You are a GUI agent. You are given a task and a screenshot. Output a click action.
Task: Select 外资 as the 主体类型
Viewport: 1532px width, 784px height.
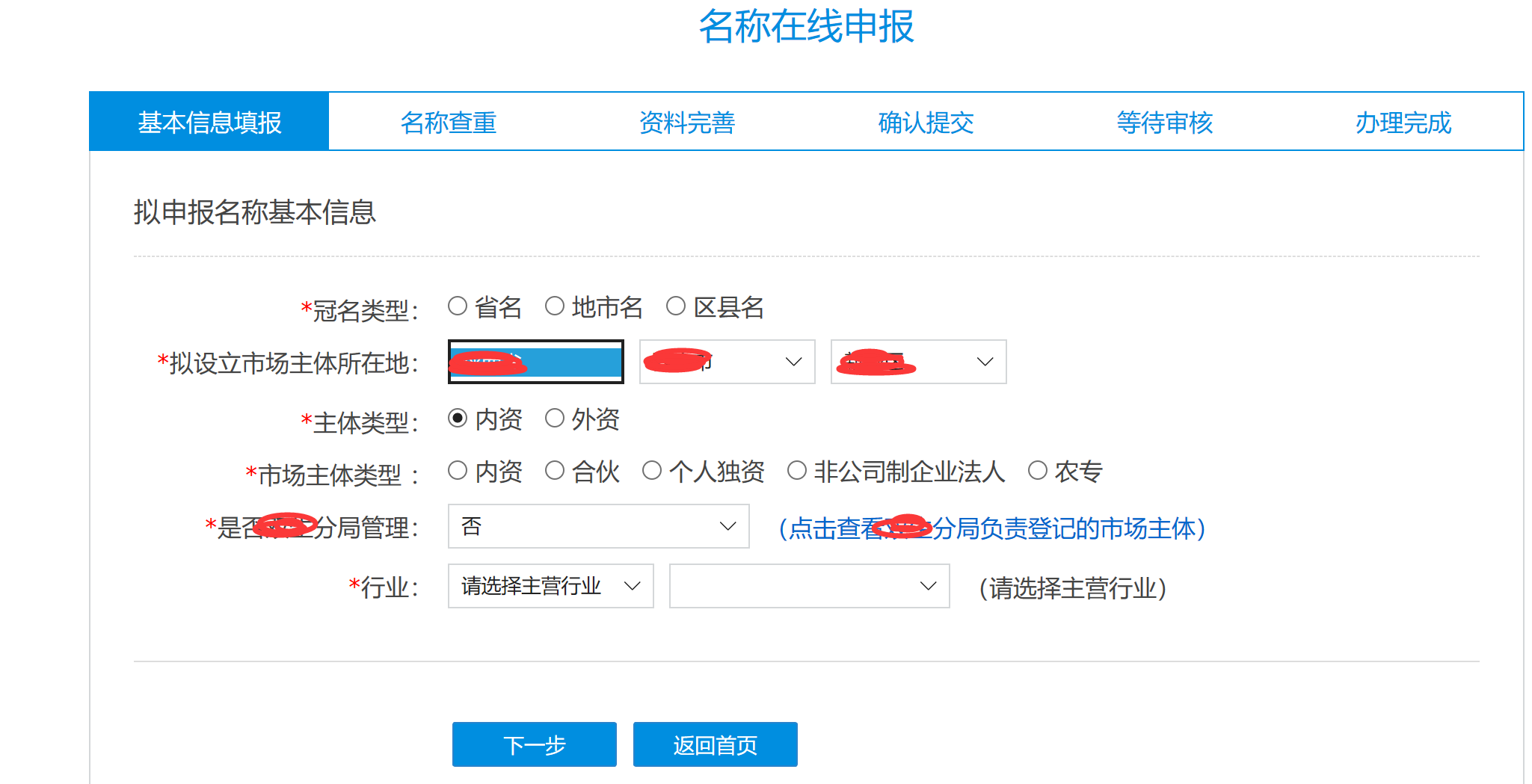(554, 419)
